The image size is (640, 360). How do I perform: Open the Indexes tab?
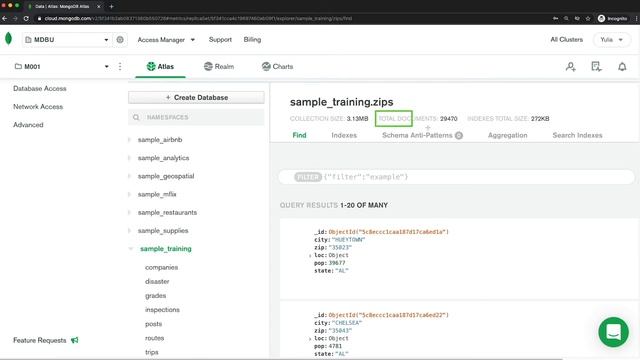coord(344,135)
